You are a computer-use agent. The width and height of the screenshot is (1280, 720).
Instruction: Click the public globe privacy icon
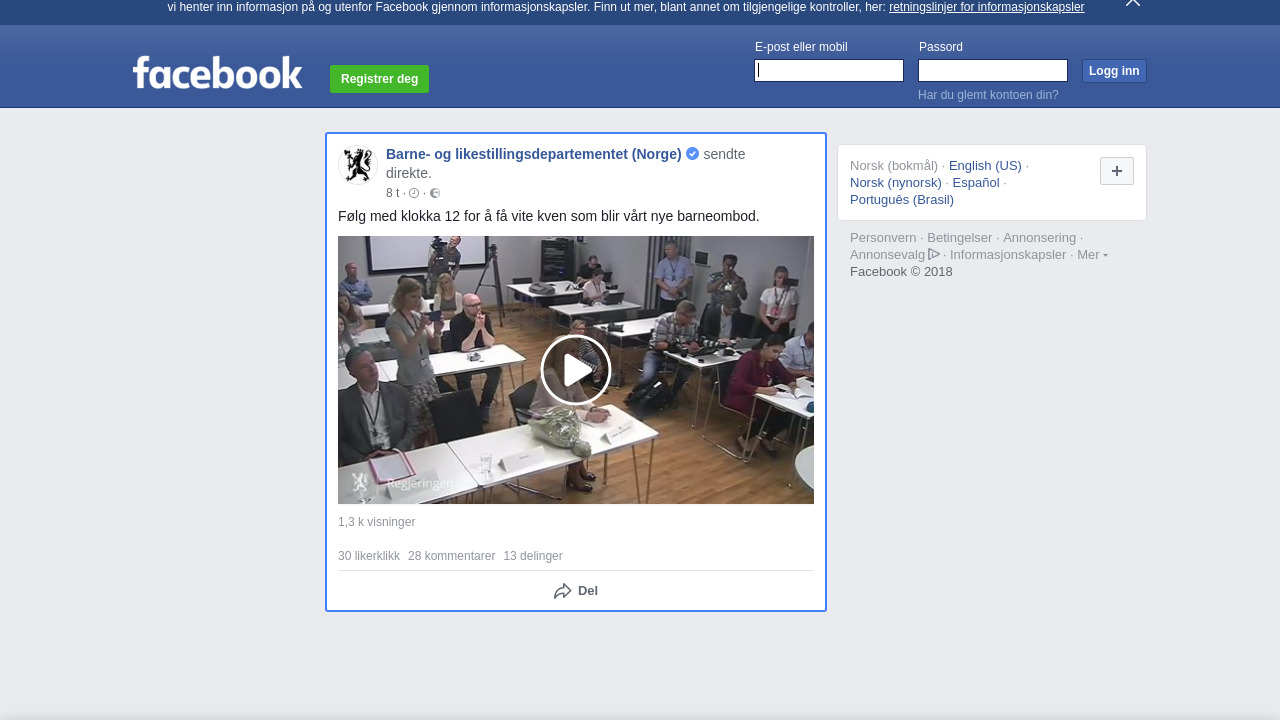pyautogui.click(x=435, y=194)
